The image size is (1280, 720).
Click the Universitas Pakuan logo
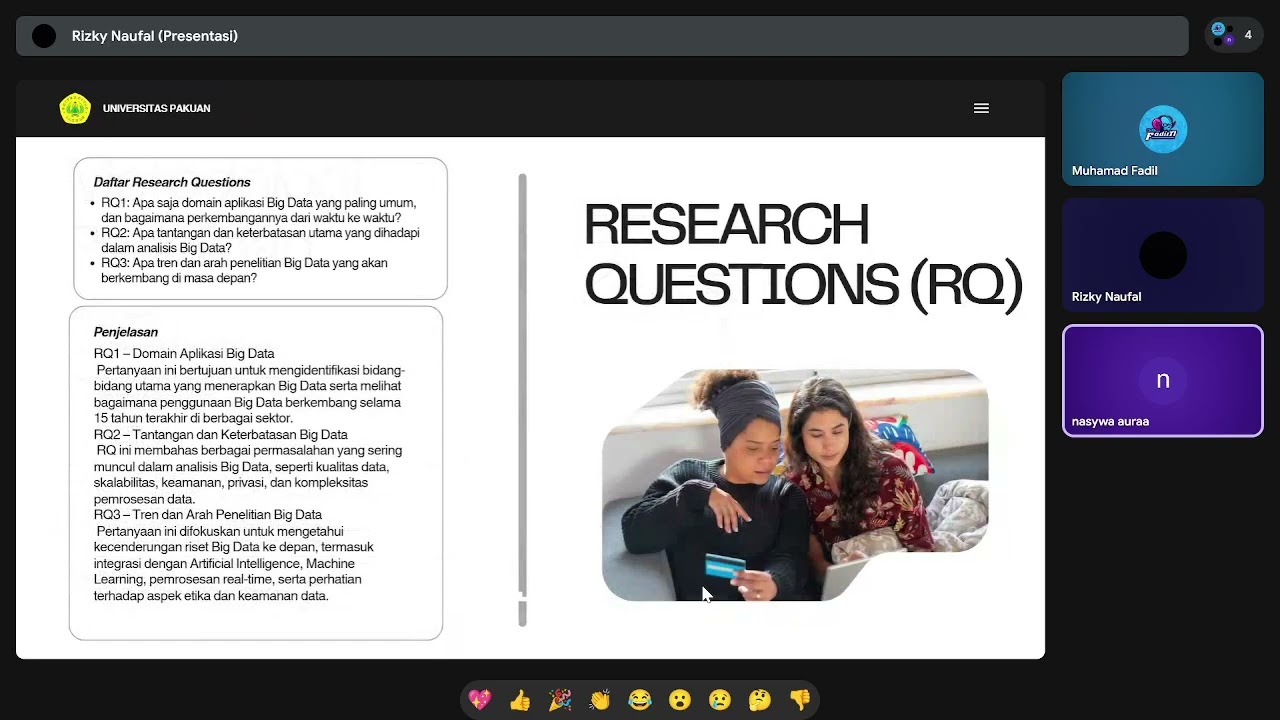coord(75,108)
